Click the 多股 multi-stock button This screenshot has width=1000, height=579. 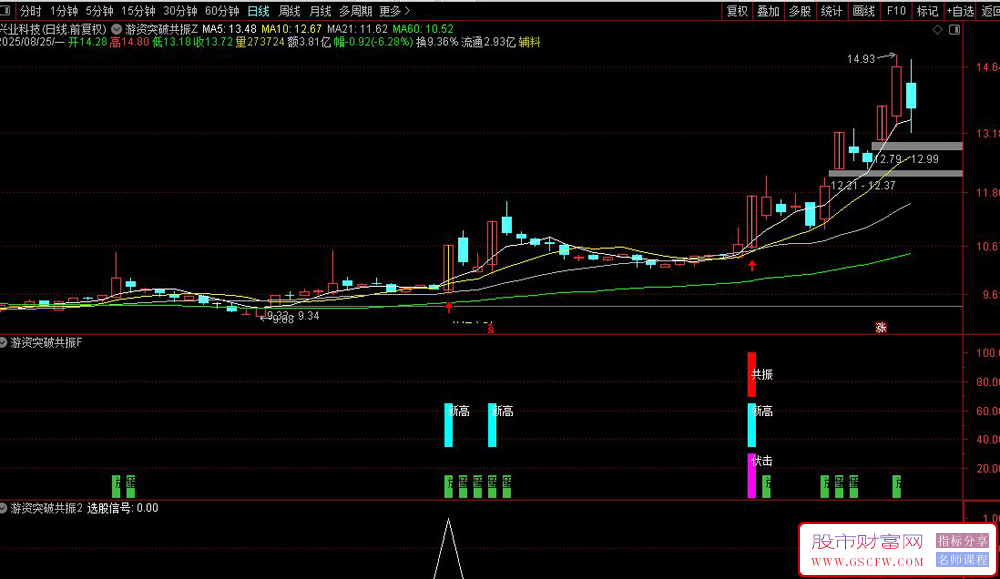click(x=800, y=11)
